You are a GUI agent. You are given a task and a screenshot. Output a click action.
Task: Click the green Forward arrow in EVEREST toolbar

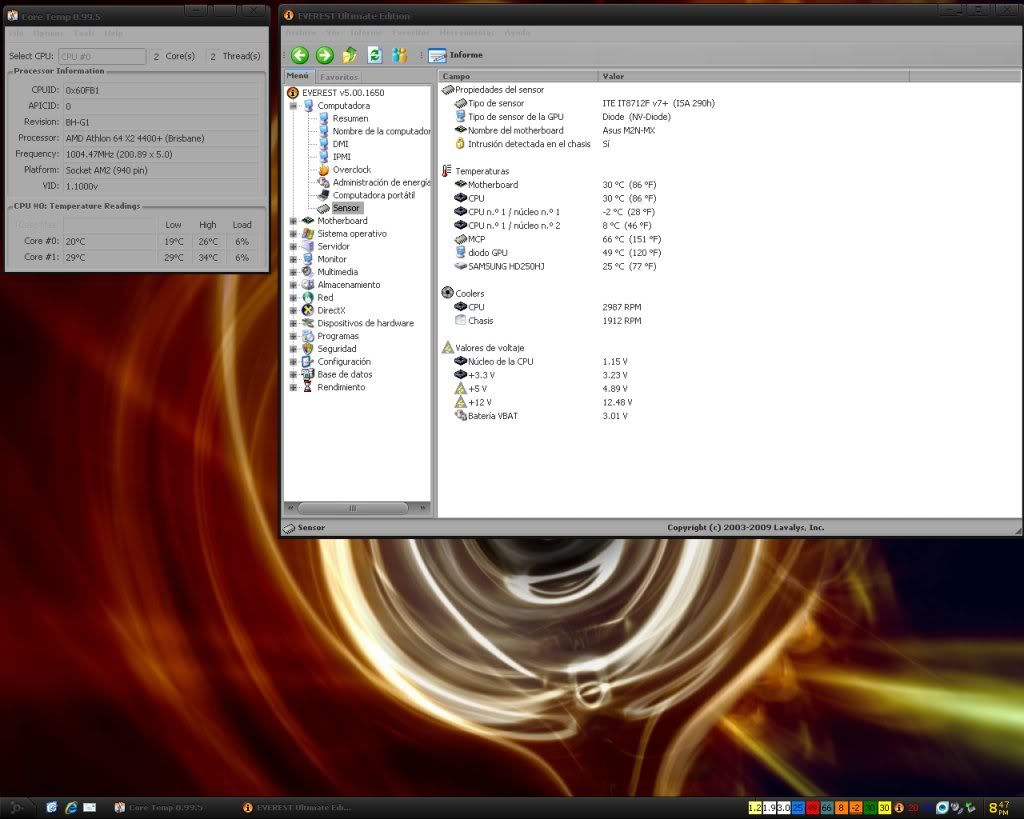pos(324,55)
